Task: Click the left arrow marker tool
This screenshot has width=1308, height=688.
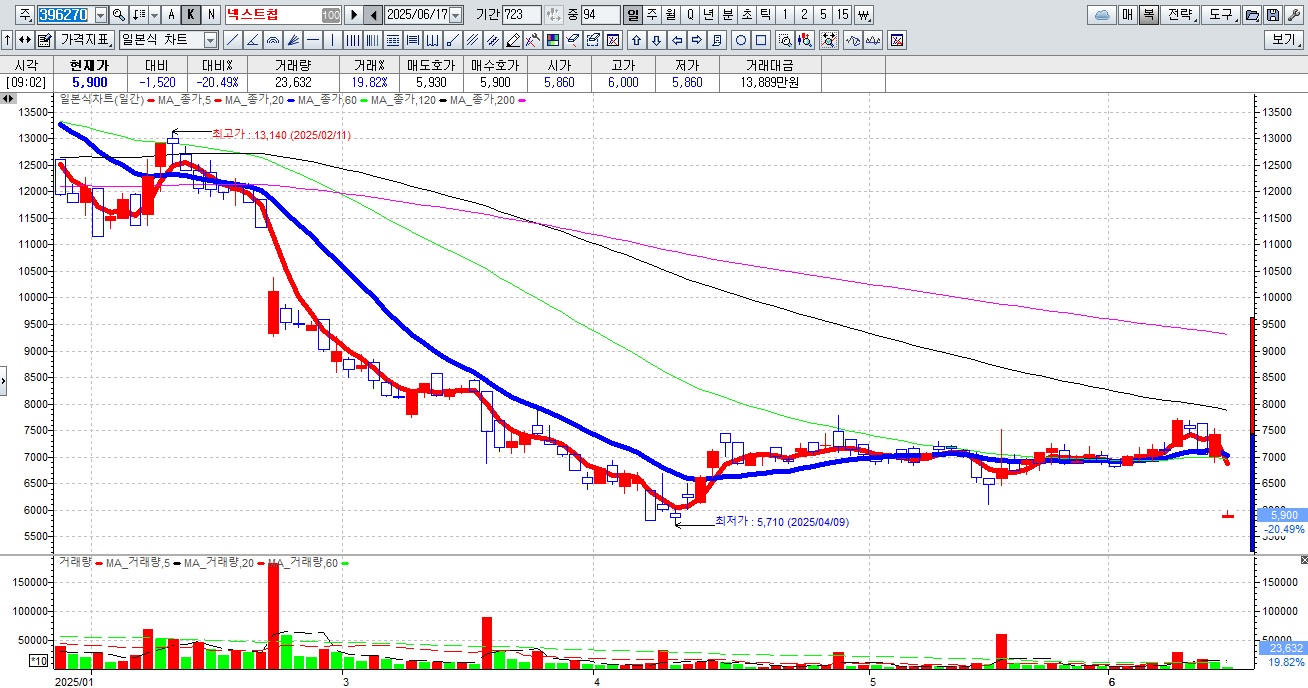Action: click(x=677, y=40)
